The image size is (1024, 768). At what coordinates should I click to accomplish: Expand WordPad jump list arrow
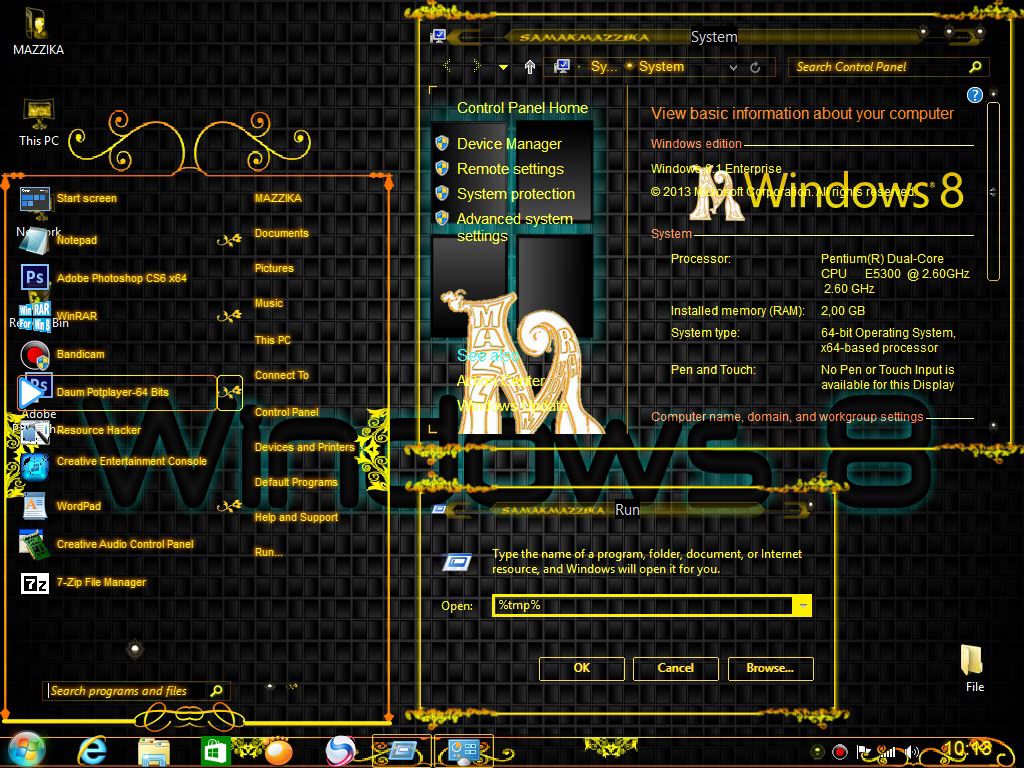229,506
